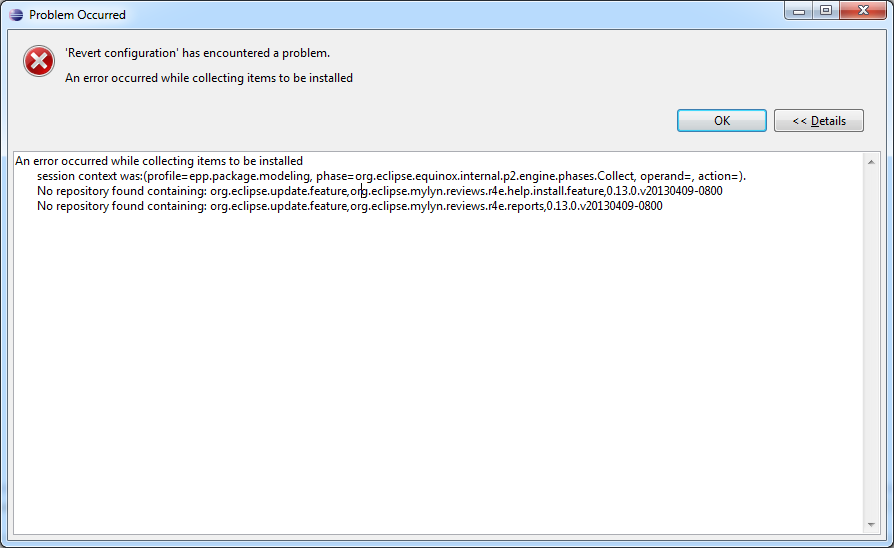Click the 'Revert configuration' has encountered a problem message
The image size is (894, 548).
click(197, 53)
